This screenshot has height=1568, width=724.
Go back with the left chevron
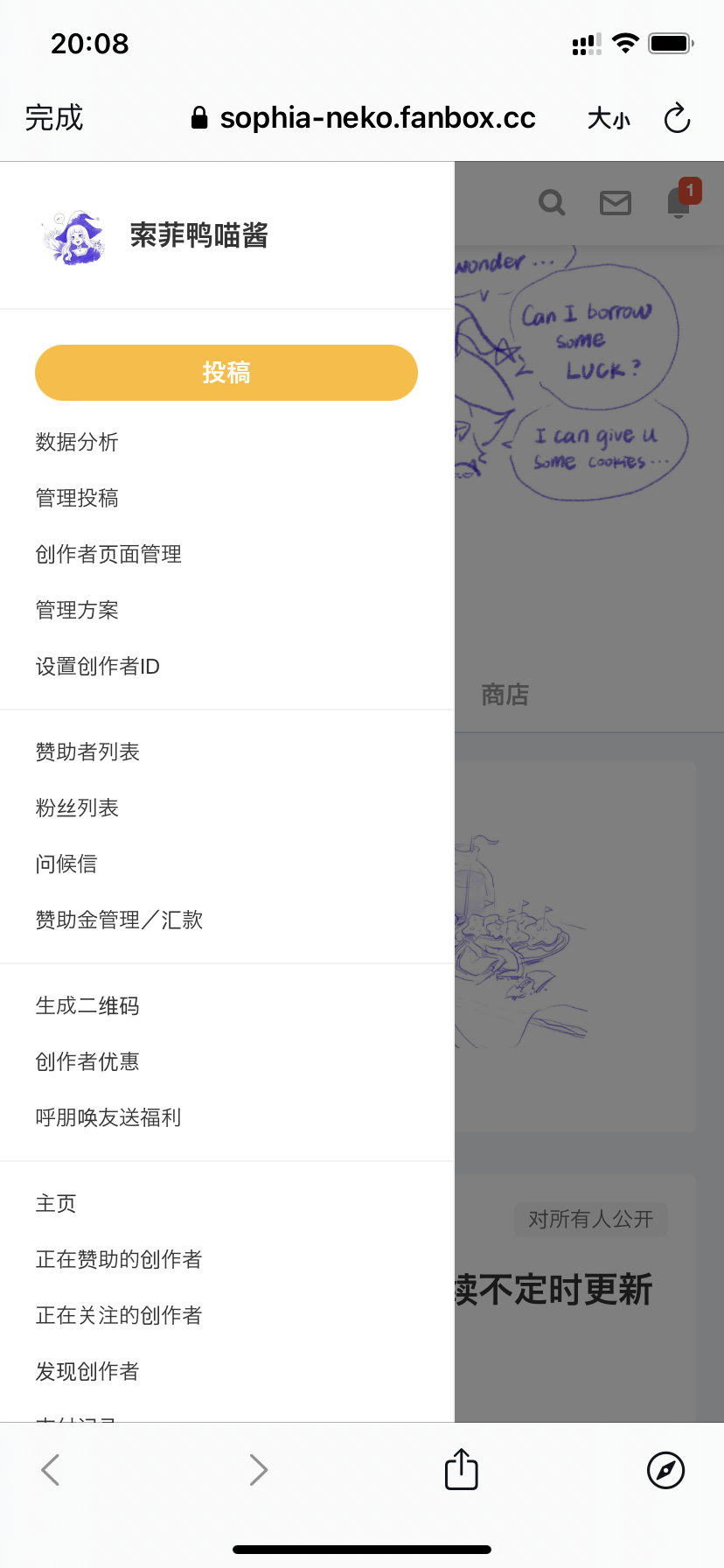pos(51,1470)
